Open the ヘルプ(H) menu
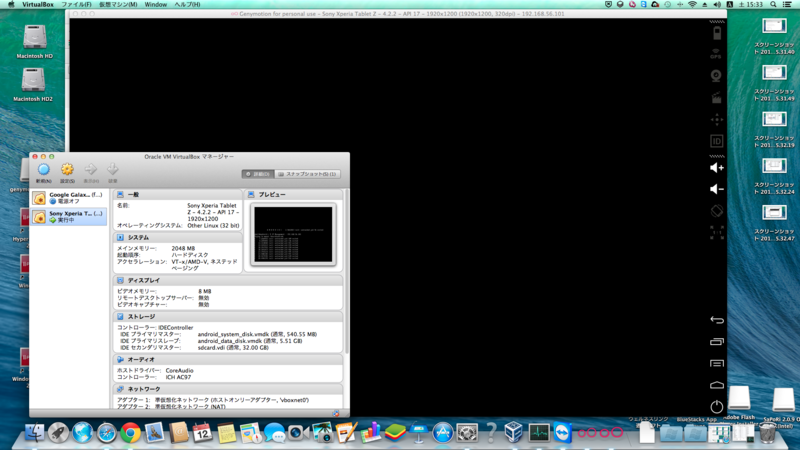Viewport: 800px width, 450px height. tap(187, 4)
